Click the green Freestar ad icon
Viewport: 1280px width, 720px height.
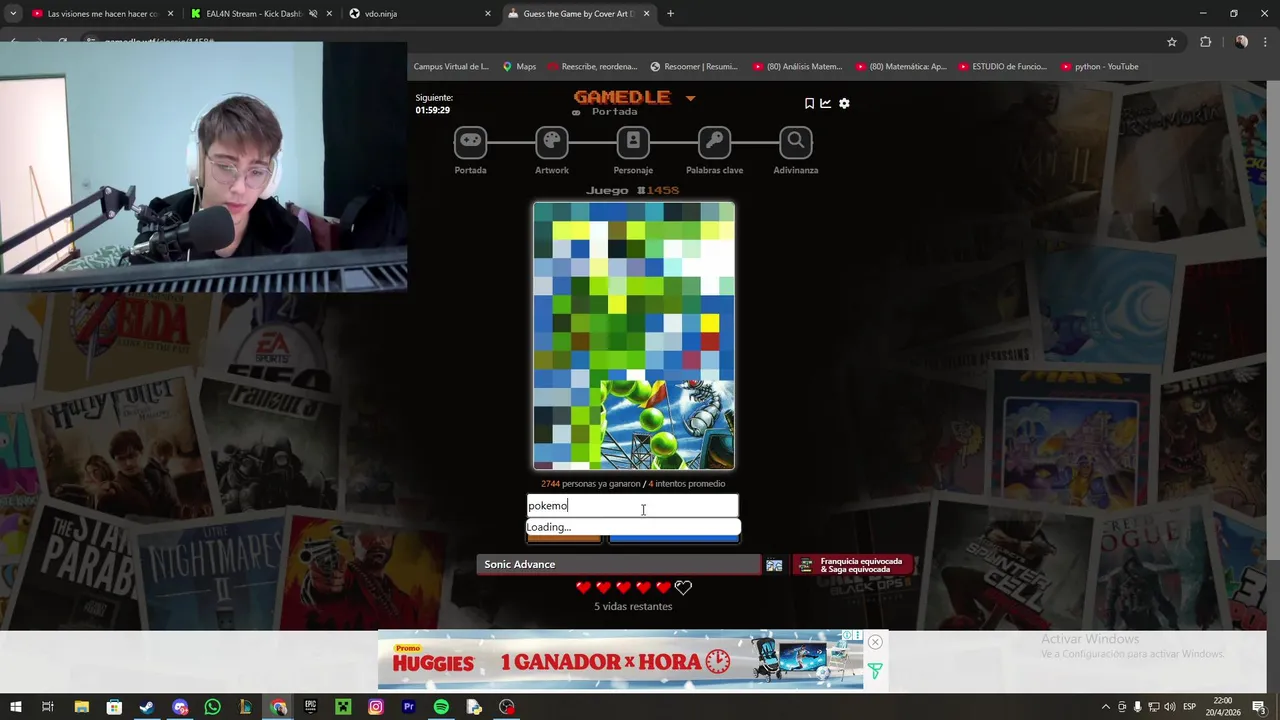tap(875, 671)
